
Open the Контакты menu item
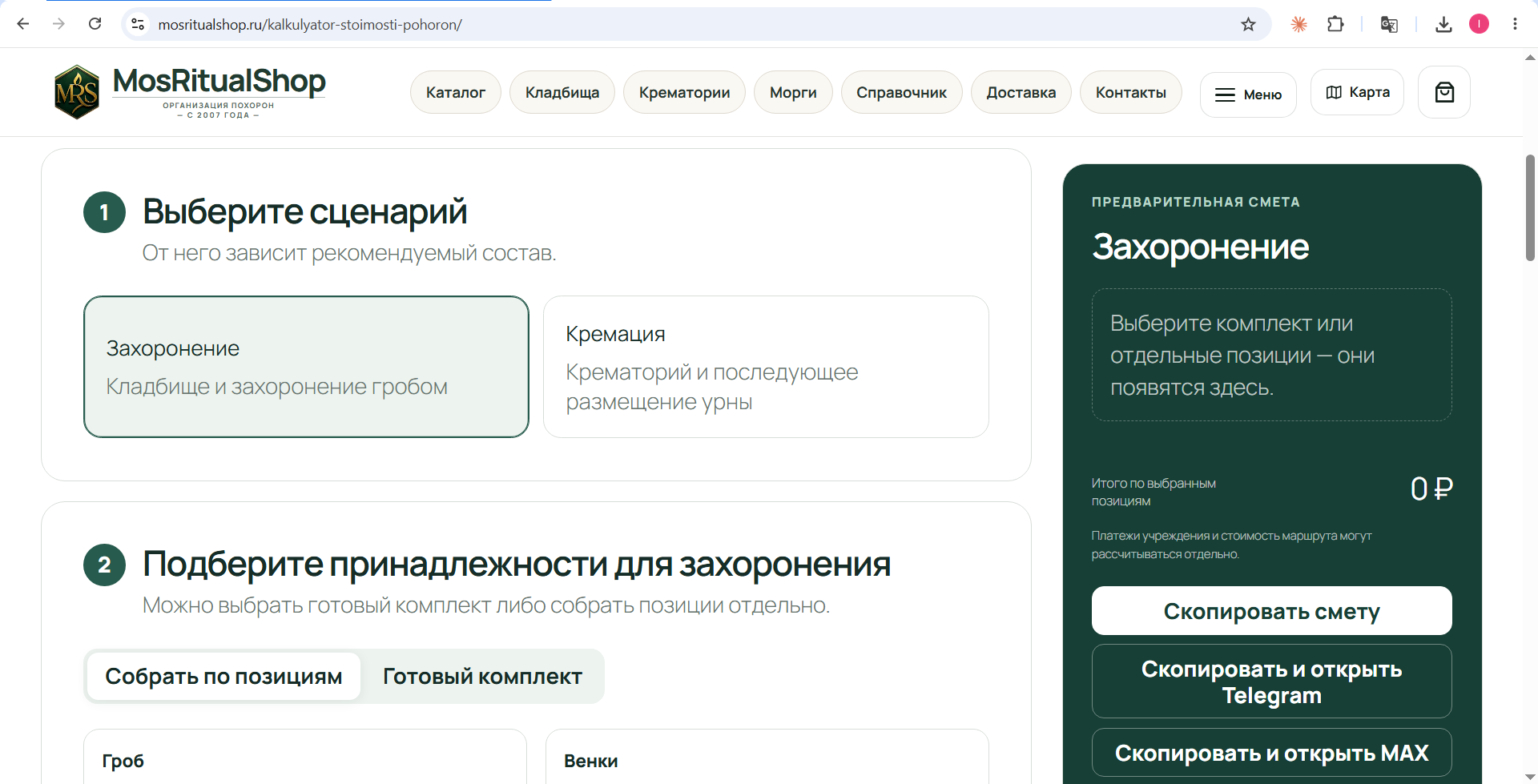pyautogui.click(x=1131, y=92)
